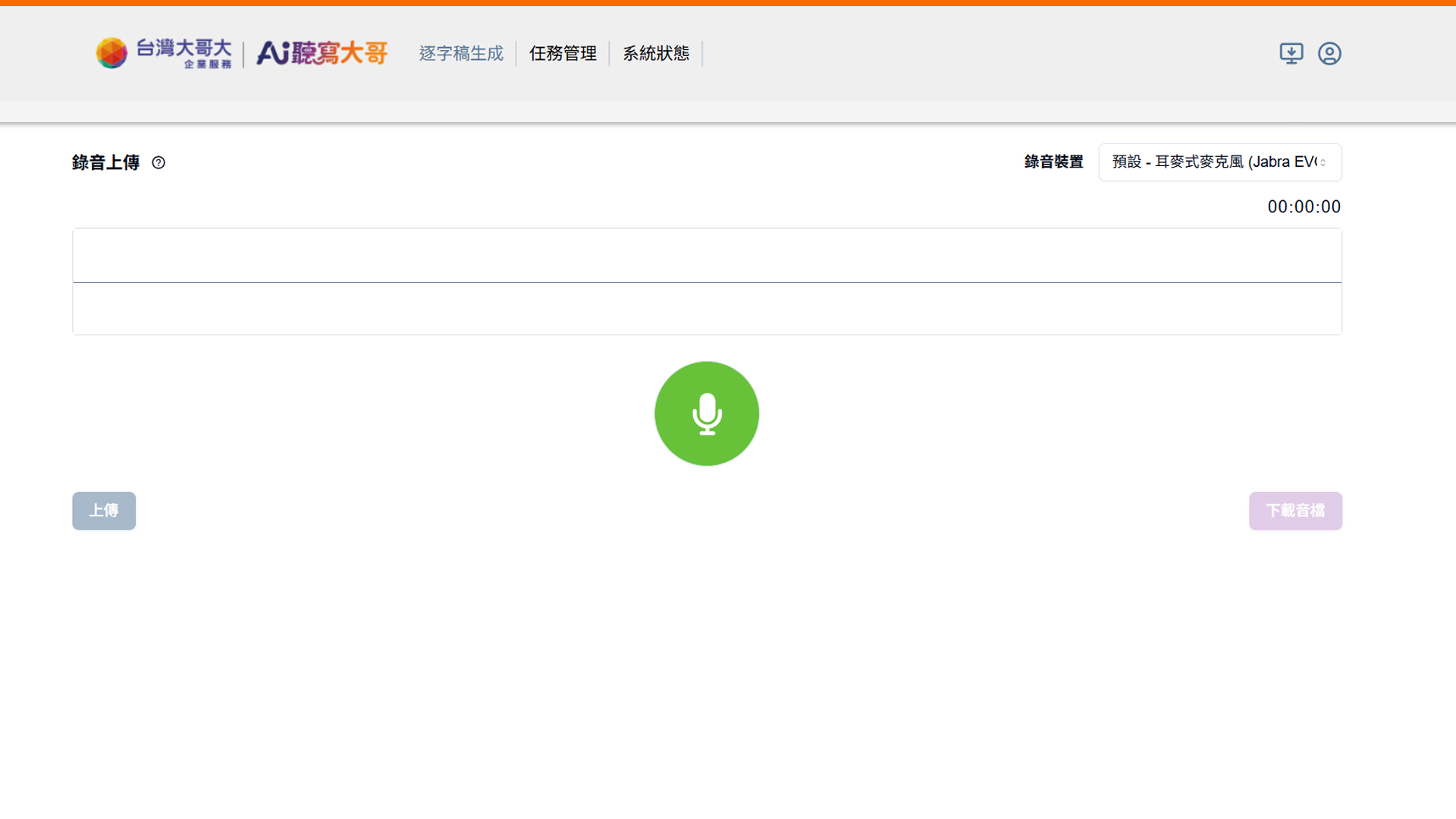Go to the 系統狀態 page
Image resolution: width=1456 pixels, height=819 pixels.
pyautogui.click(x=656, y=53)
